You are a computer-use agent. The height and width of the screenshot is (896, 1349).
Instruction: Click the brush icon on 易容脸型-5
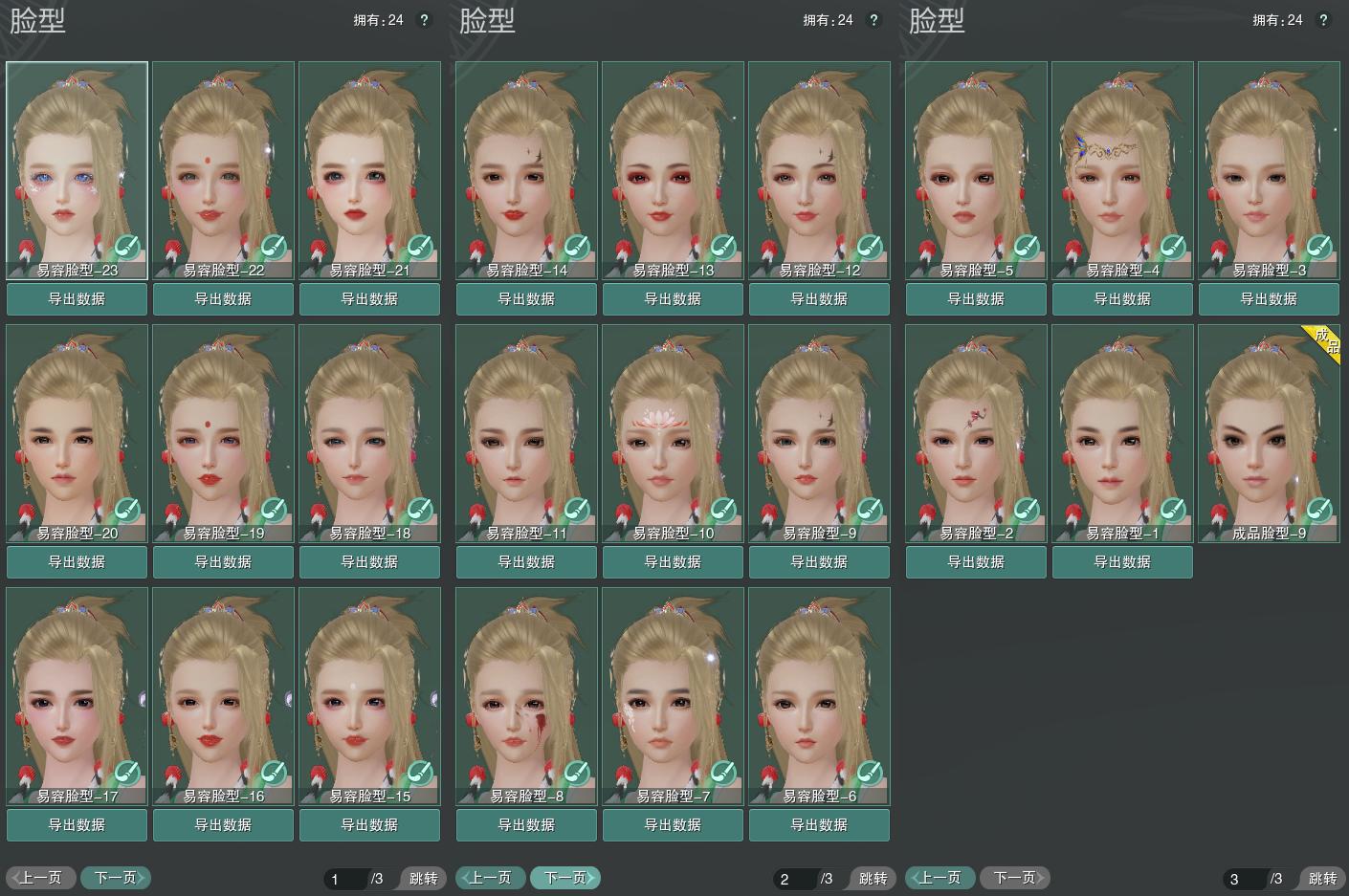(x=1027, y=248)
